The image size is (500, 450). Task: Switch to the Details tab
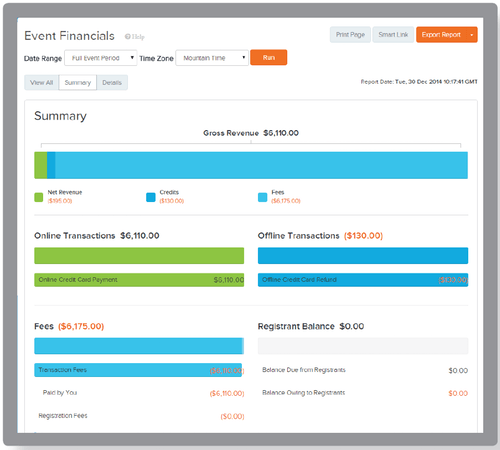pos(112,83)
